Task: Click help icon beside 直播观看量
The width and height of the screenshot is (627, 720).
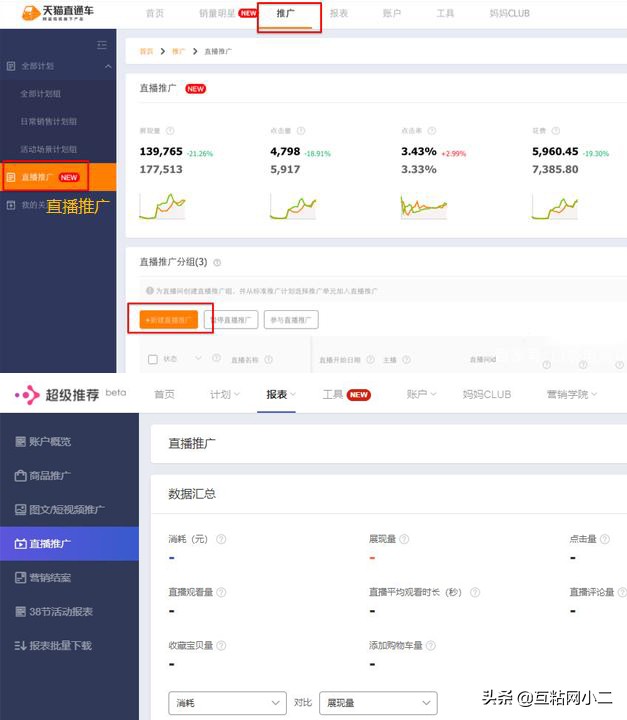Action: [221, 592]
